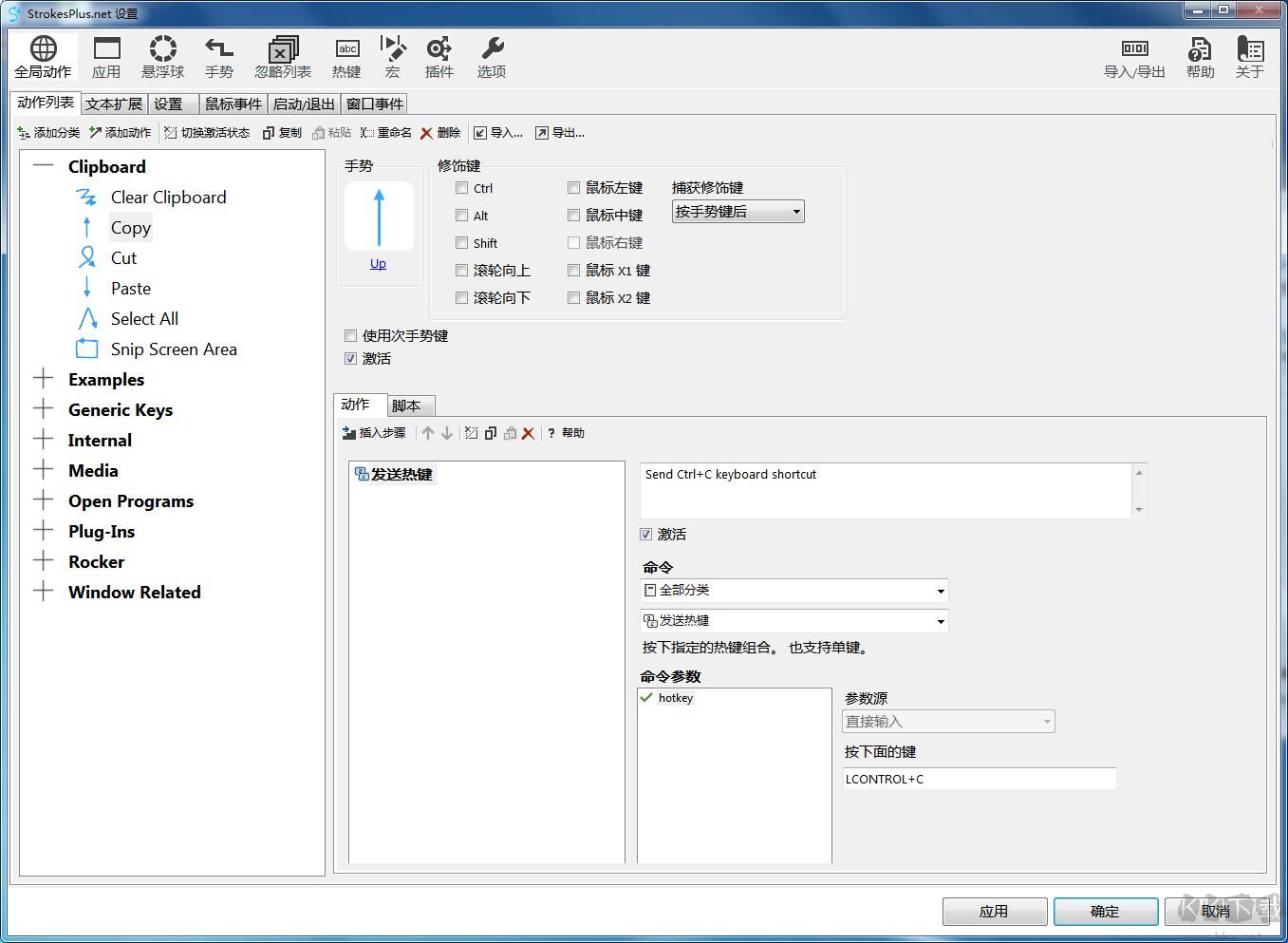Image resolution: width=1288 pixels, height=943 pixels.
Task: Click the 添加动作 (add action) icon
Action: point(120,133)
